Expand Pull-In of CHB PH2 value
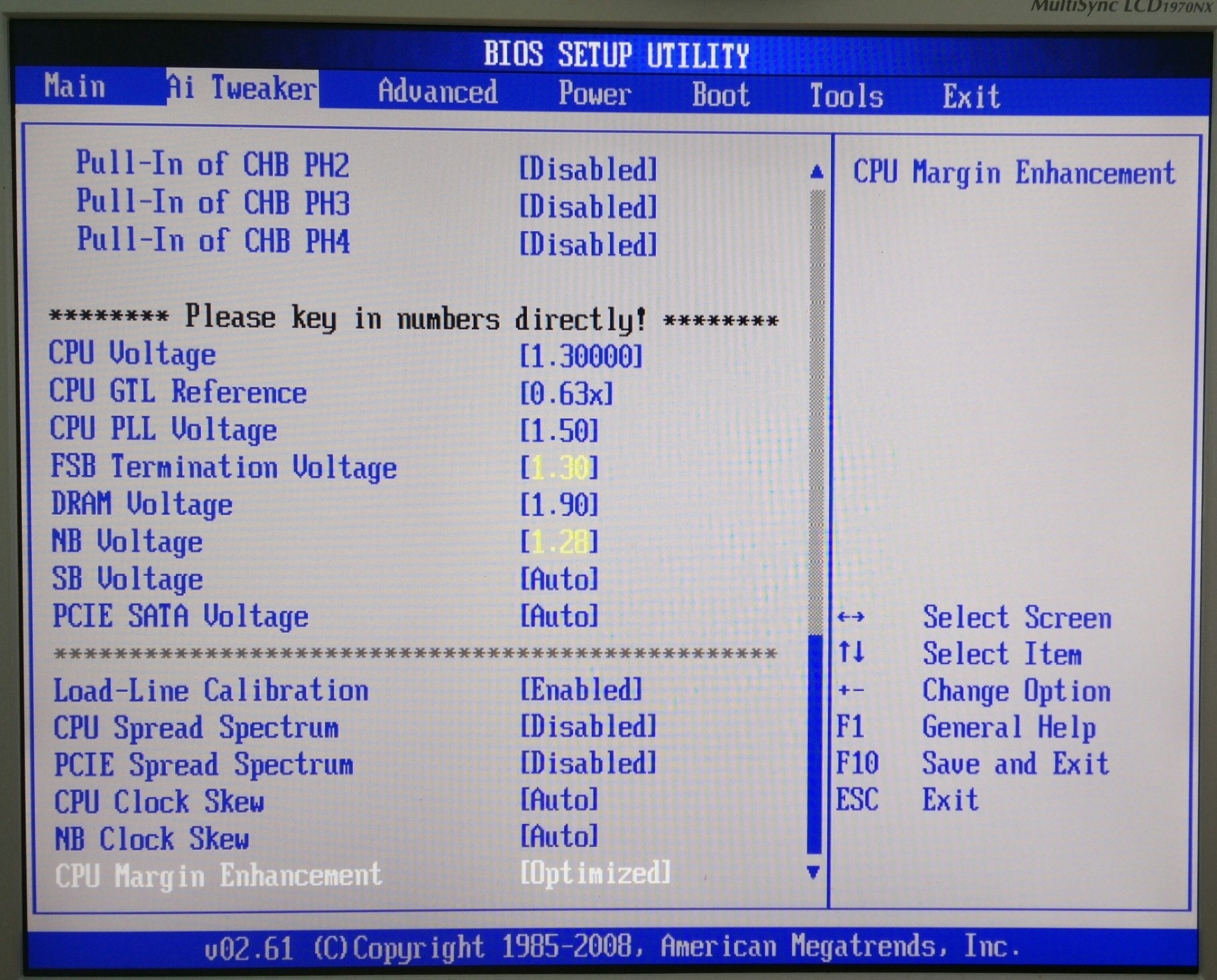 (588, 169)
